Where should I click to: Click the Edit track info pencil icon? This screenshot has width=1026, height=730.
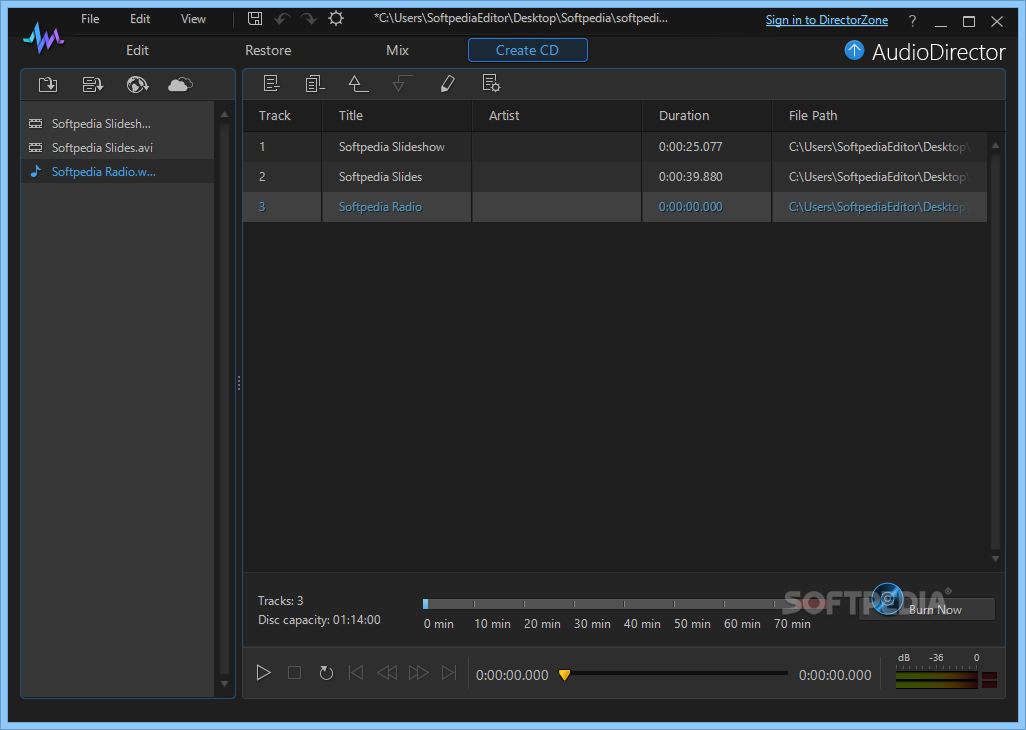448,83
